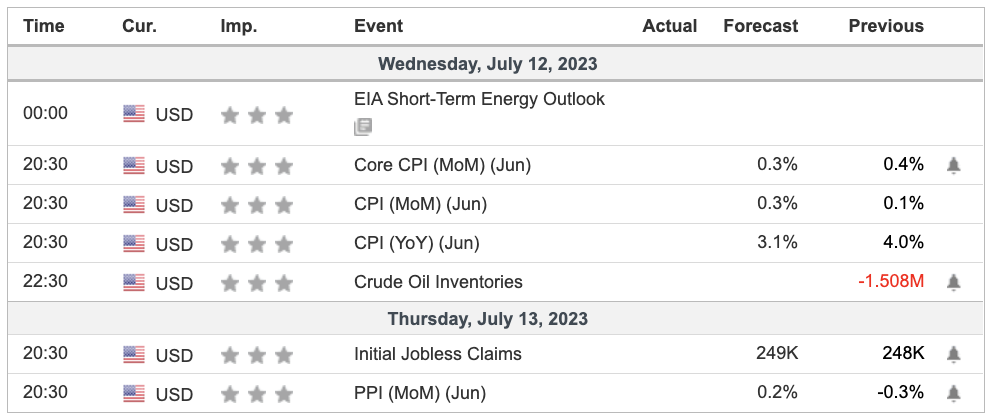992x420 pixels.
Task: Click US flag in PPI (MoM) row
Action: 134,393
